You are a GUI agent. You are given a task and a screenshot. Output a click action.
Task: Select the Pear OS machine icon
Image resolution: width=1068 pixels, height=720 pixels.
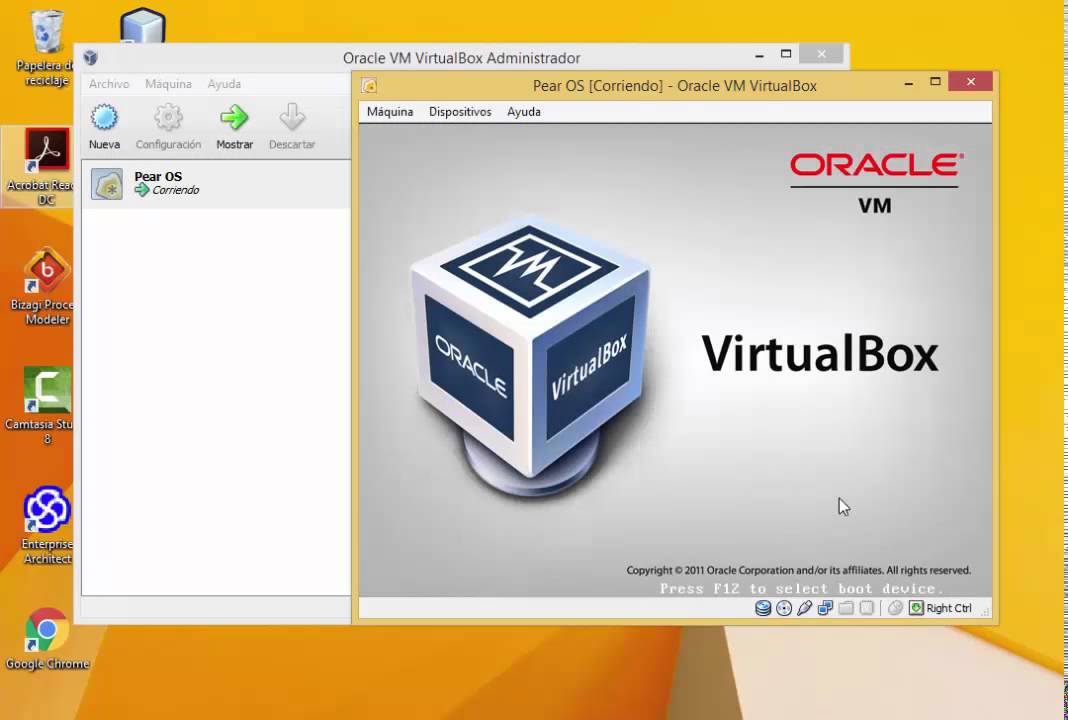pyautogui.click(x=107, y=184)
